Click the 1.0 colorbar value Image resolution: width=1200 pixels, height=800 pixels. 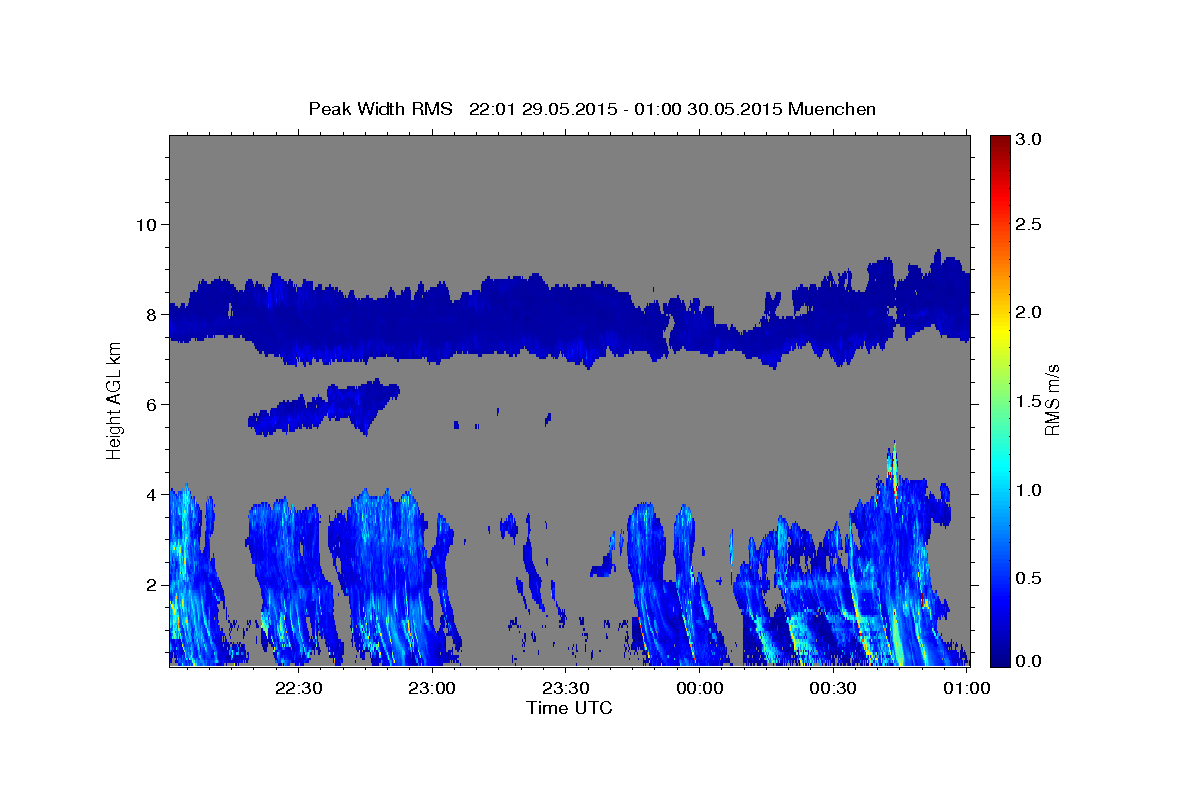(x=1030, y=490)
